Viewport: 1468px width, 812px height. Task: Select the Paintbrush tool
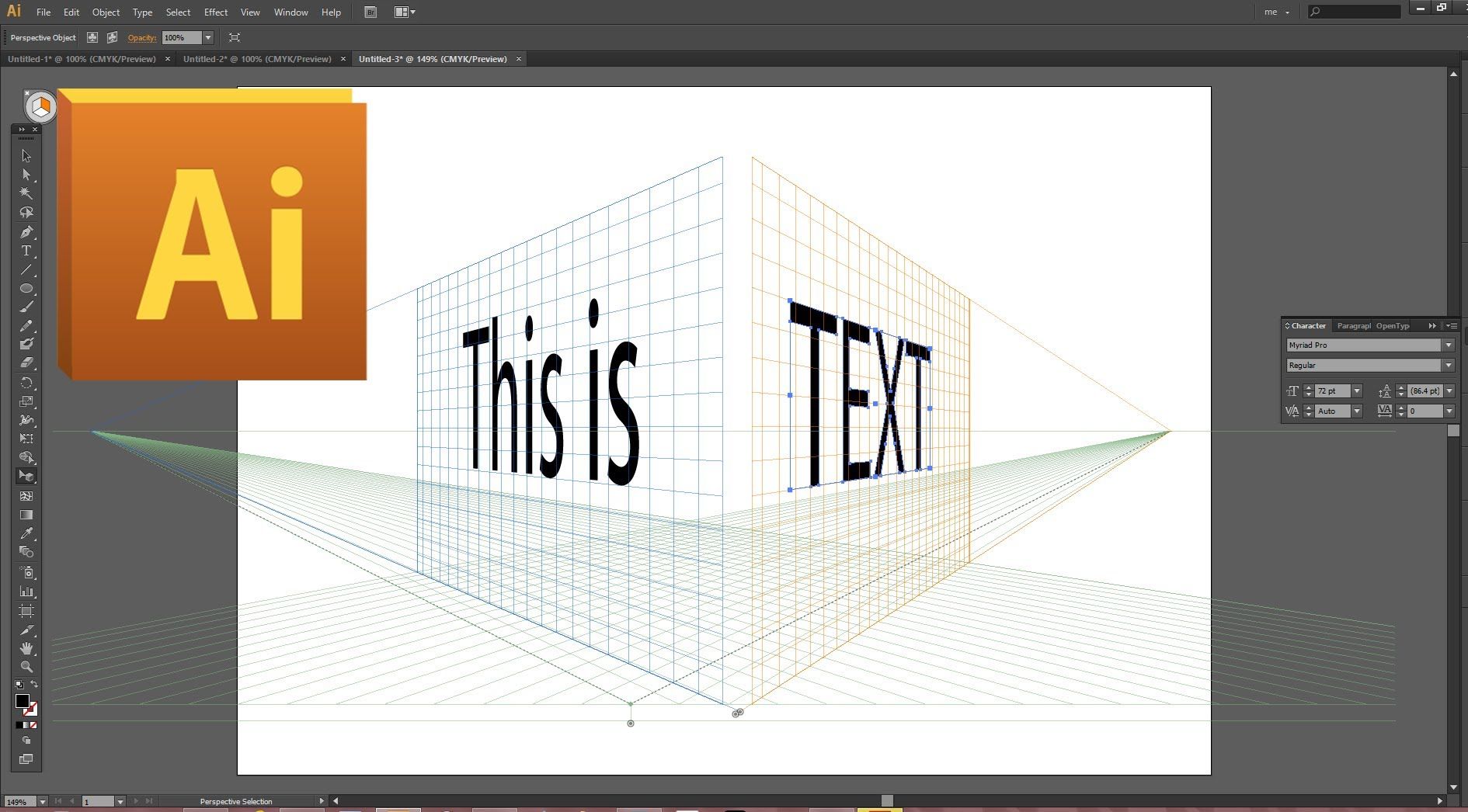click(x=26, y=307)
